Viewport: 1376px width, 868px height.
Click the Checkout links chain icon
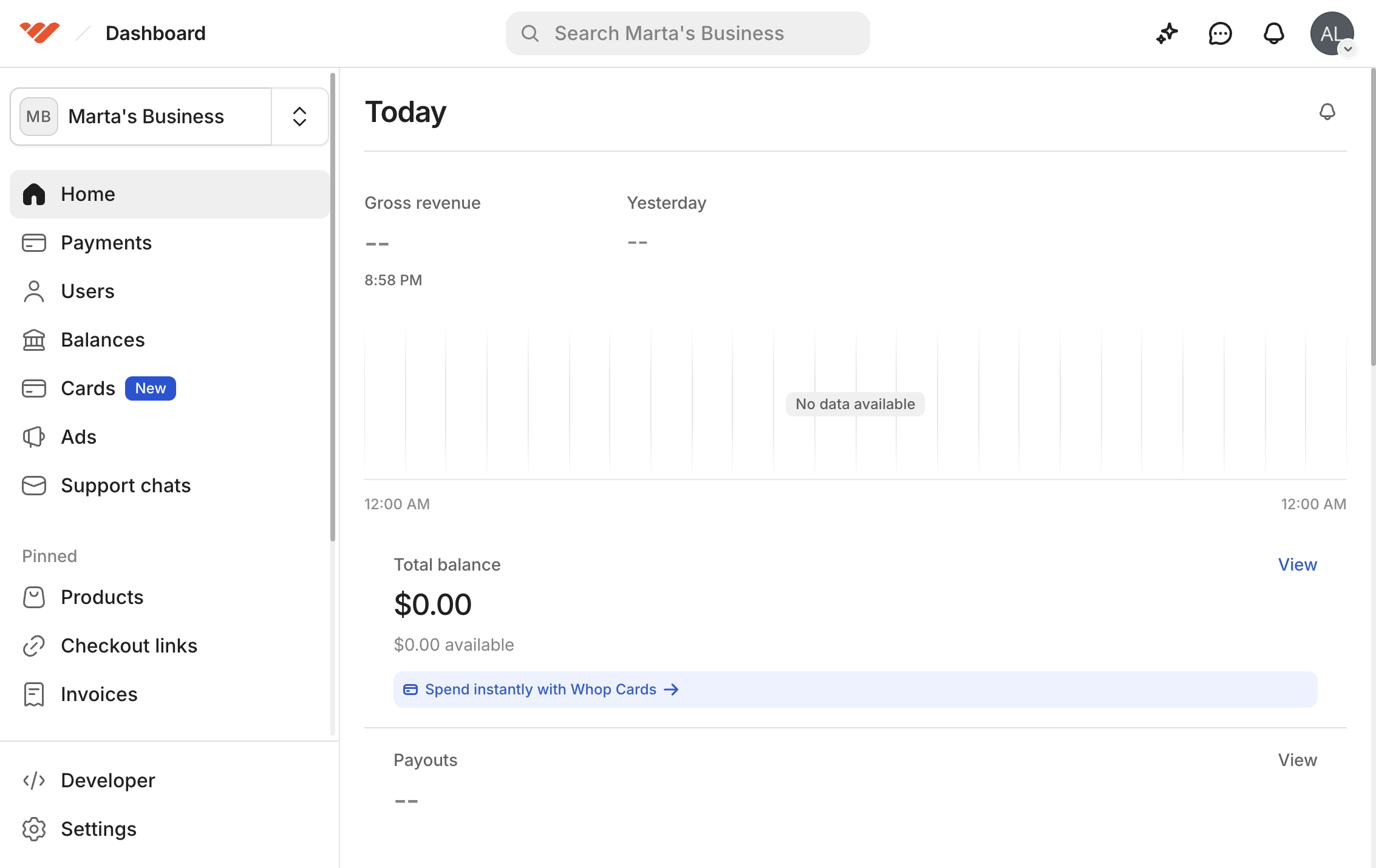click(34, 646)
